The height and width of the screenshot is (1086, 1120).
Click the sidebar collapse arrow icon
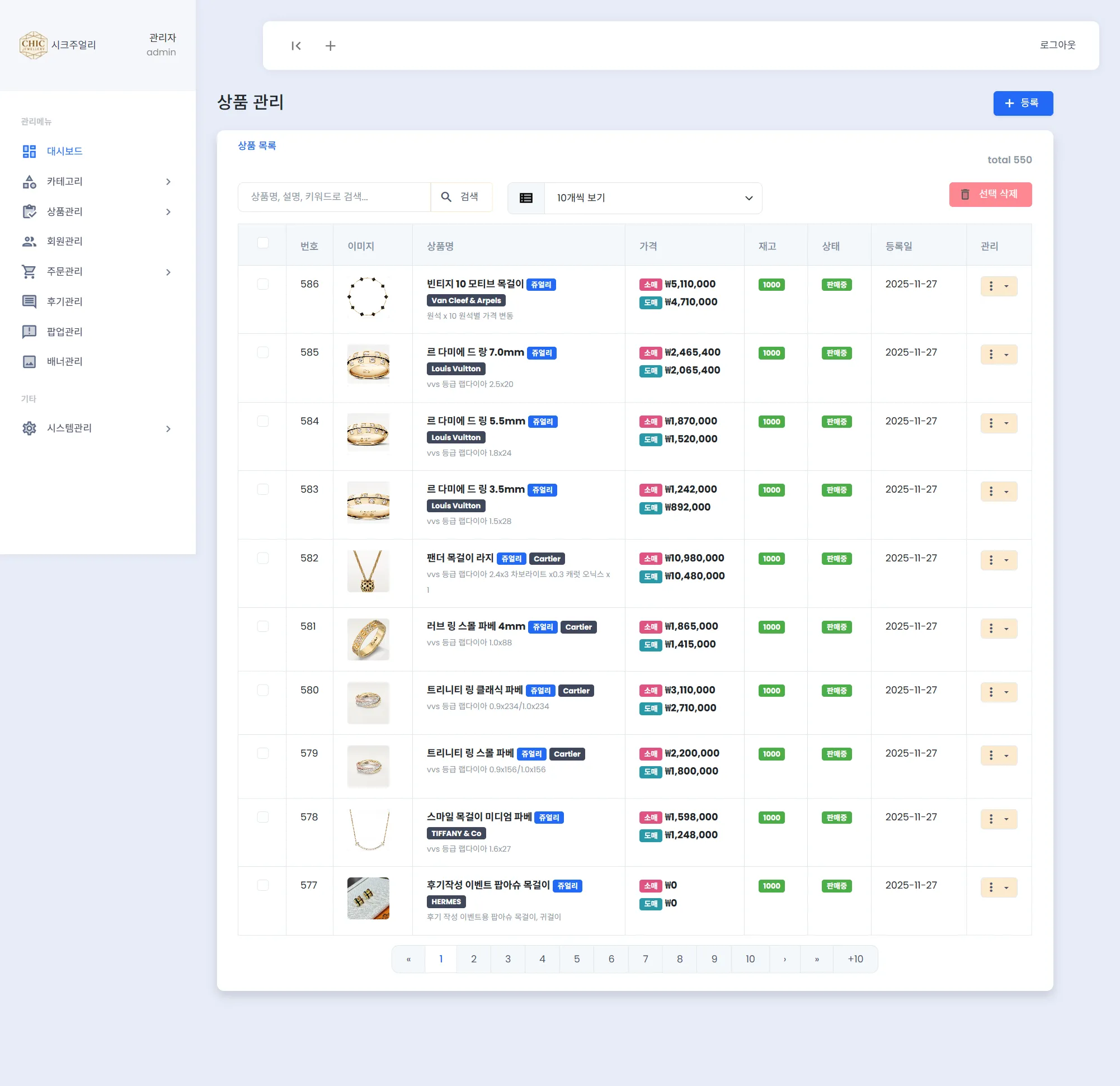coord(296,46)
